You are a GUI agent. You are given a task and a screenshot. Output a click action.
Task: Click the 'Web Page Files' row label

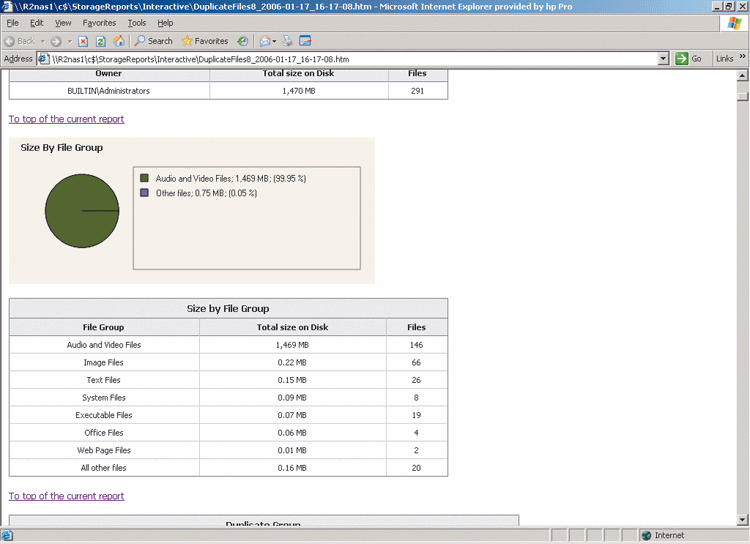pos(104,450)
